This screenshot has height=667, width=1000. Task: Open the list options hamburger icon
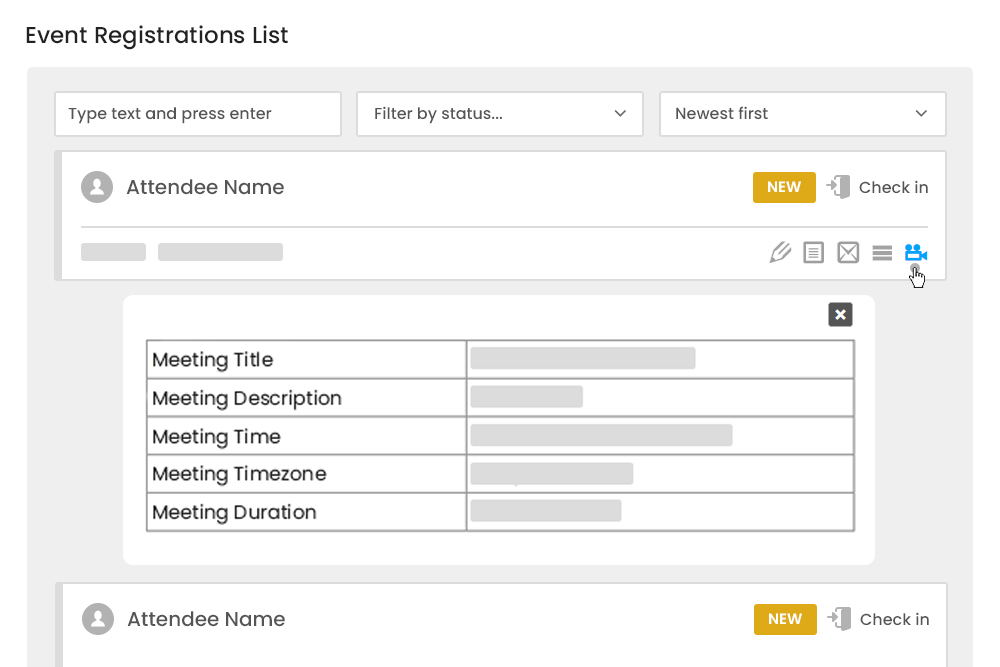coord(881,252)
